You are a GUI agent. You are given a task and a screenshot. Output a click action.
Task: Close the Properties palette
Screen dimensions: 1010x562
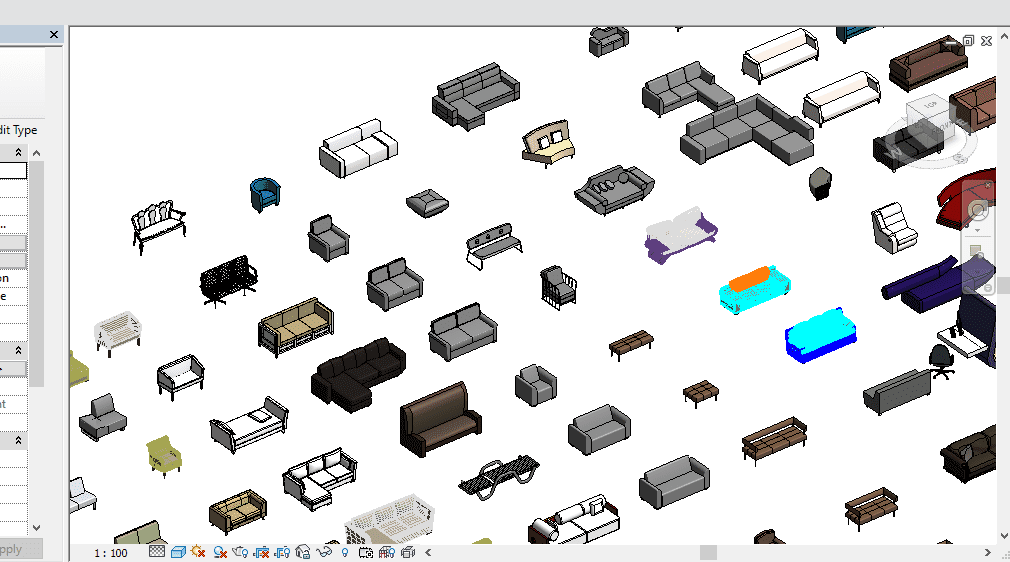point(55,35)
